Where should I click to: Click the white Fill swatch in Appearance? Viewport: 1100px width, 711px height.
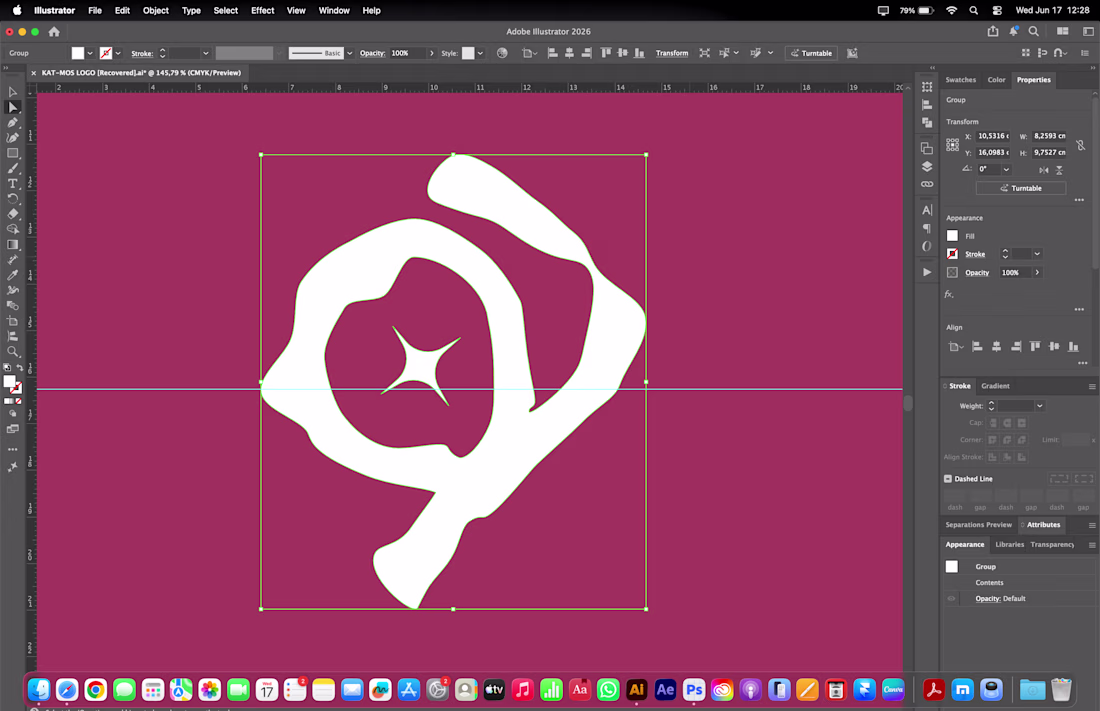[952, 236]
